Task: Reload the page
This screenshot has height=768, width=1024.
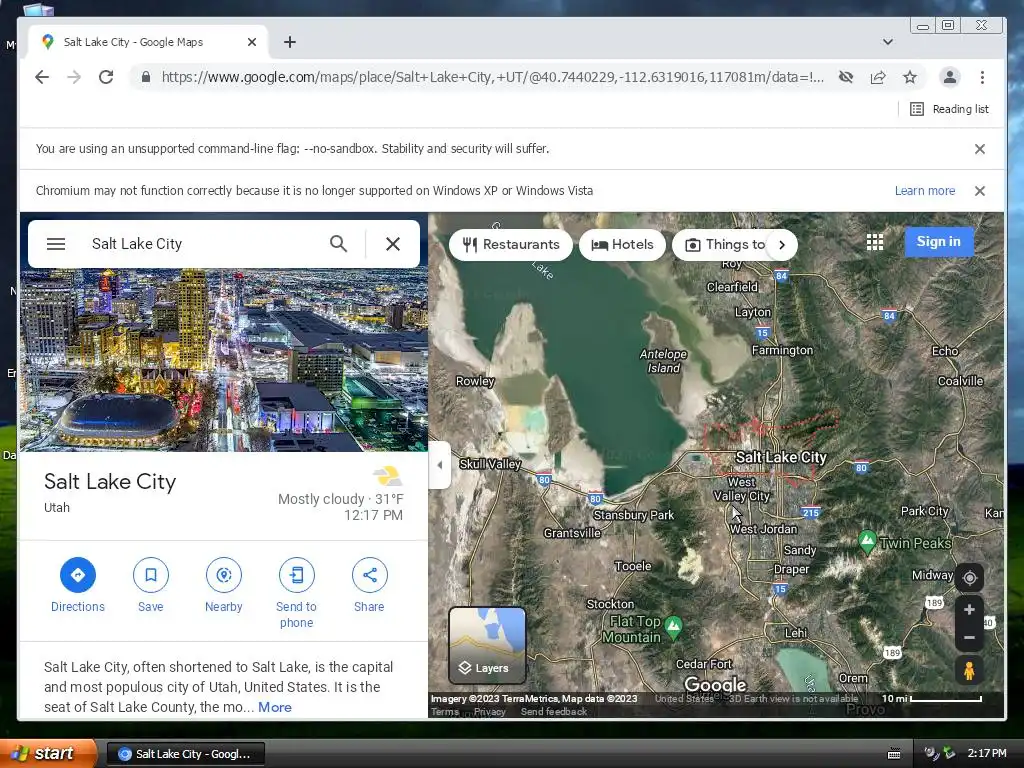Action: [x=106, y=77]
